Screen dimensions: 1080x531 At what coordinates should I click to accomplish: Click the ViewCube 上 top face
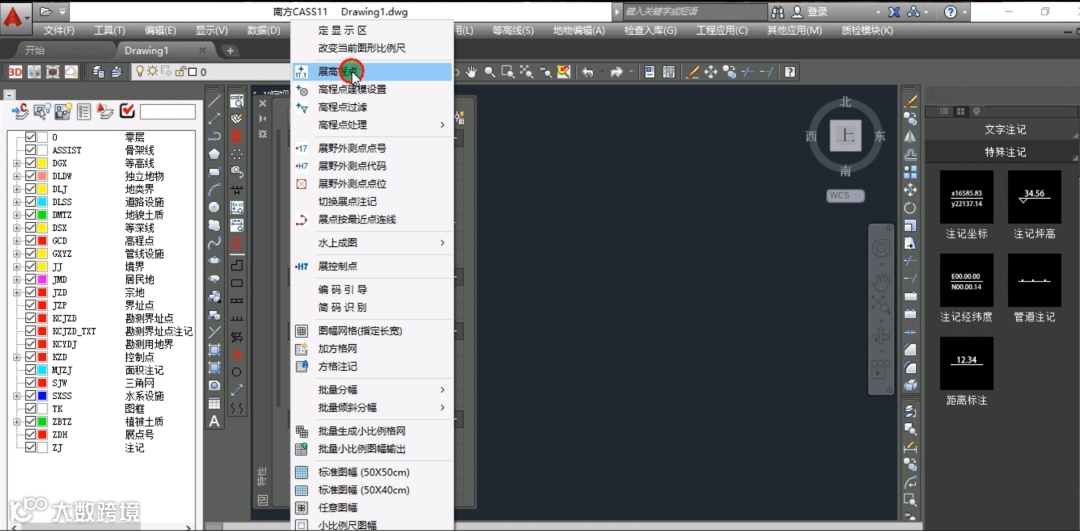click(846, 135)
